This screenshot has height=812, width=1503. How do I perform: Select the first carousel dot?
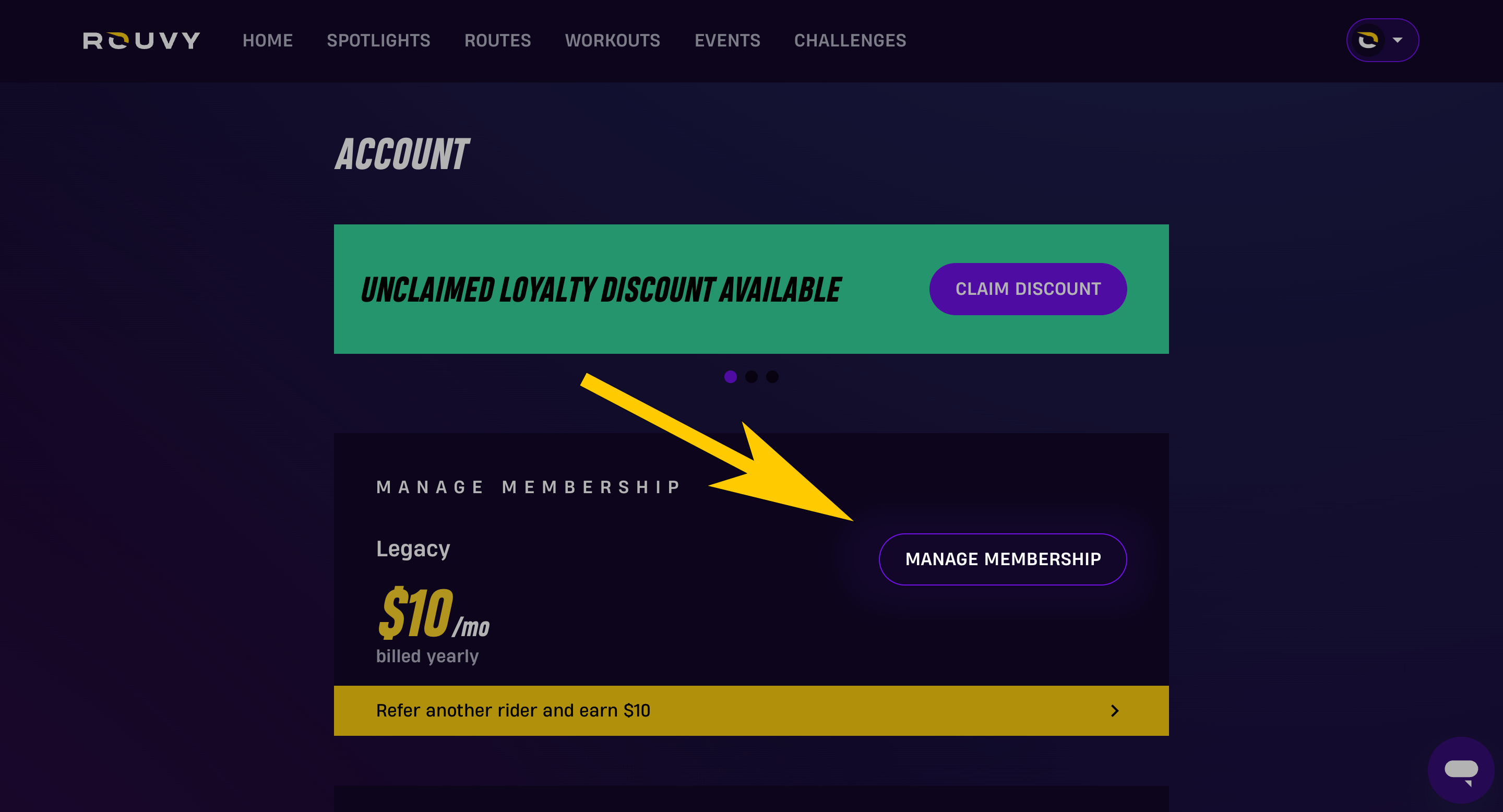731,377
